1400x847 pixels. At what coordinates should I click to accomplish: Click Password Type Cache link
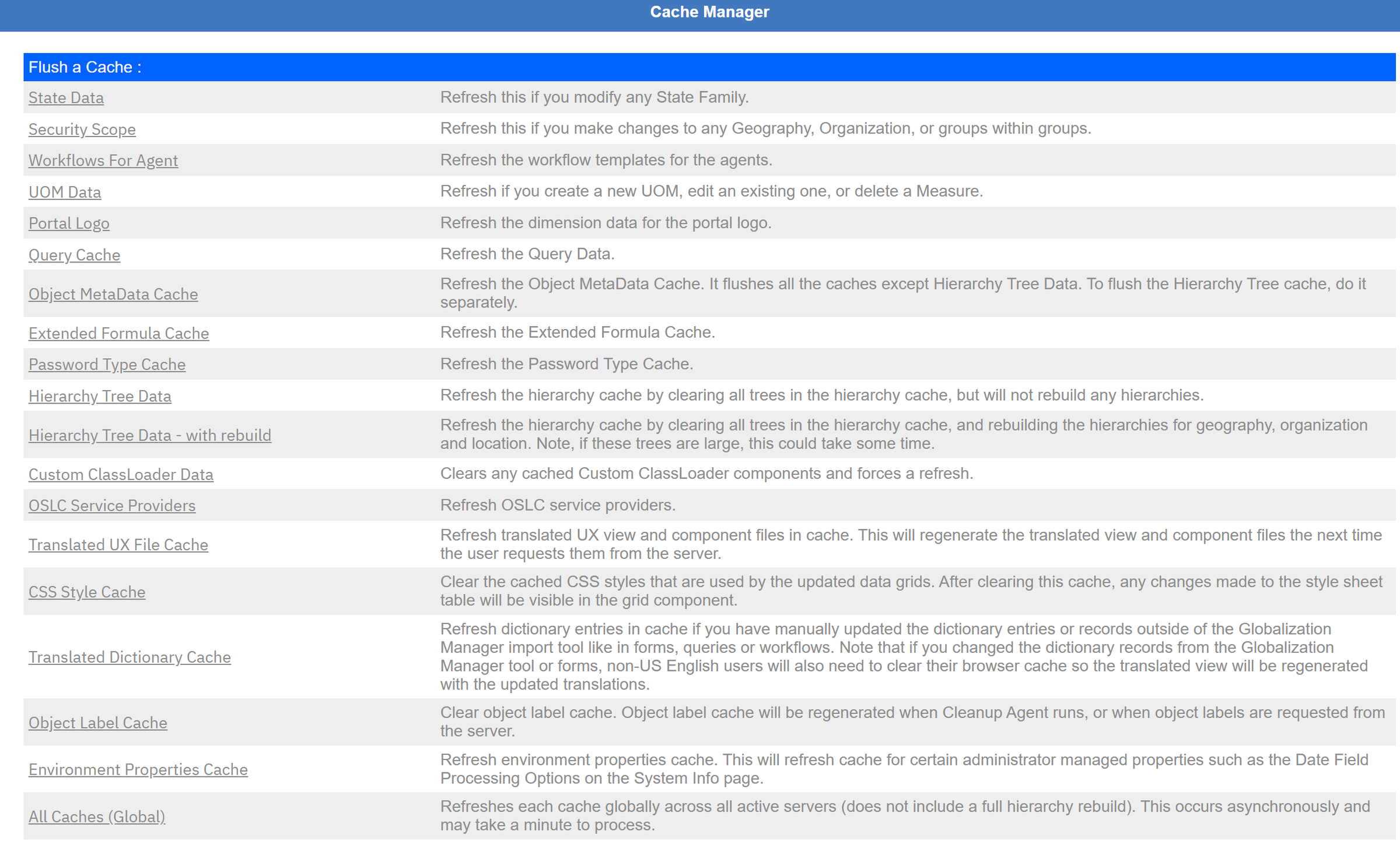[107, 365]
